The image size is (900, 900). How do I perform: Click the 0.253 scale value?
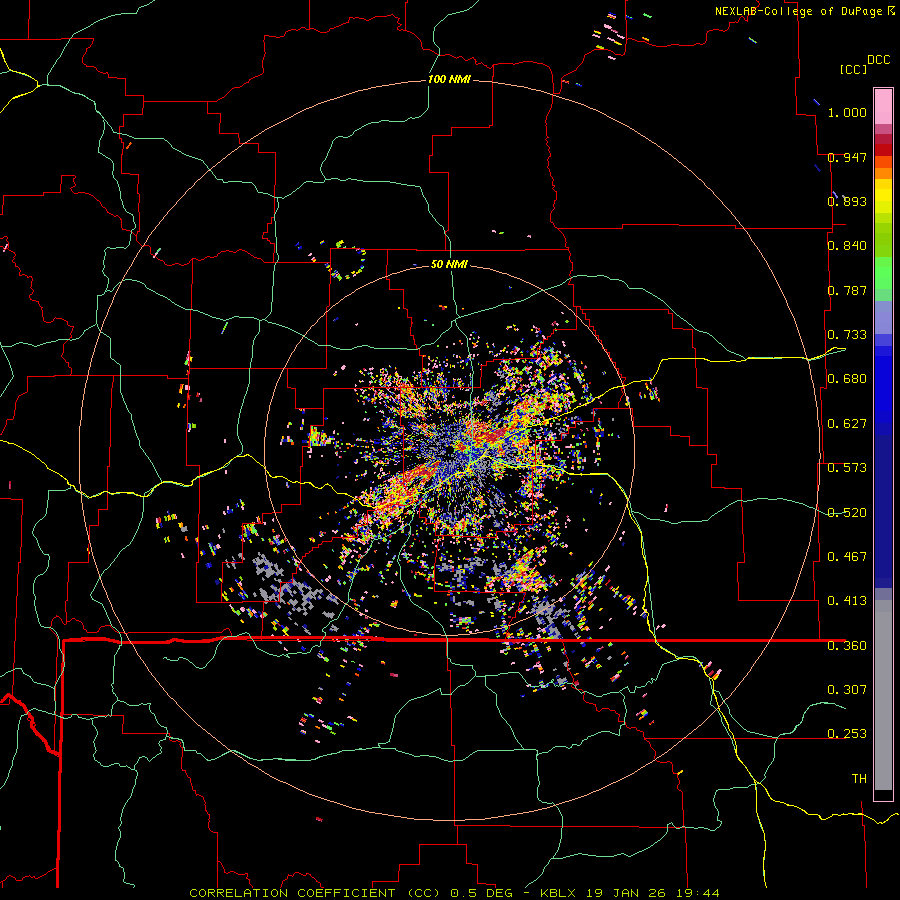pyautogui.click(x=847, y=734)
